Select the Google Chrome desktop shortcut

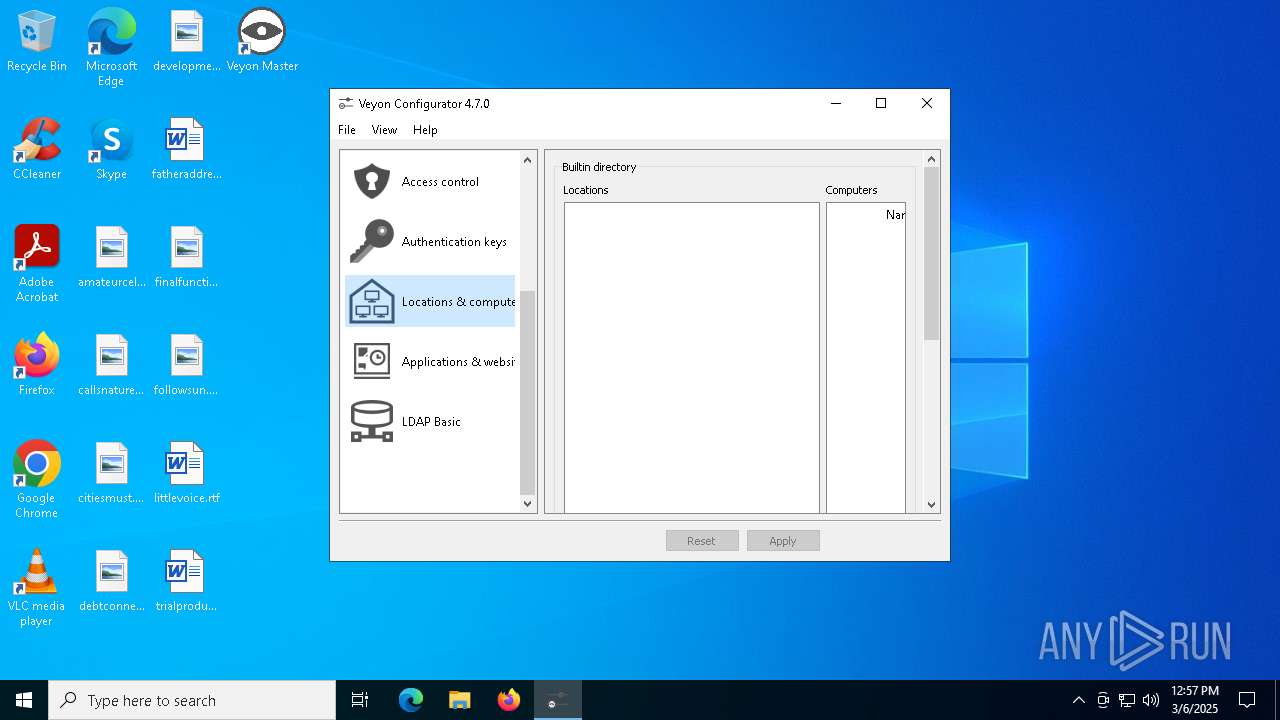click(37, 480)
